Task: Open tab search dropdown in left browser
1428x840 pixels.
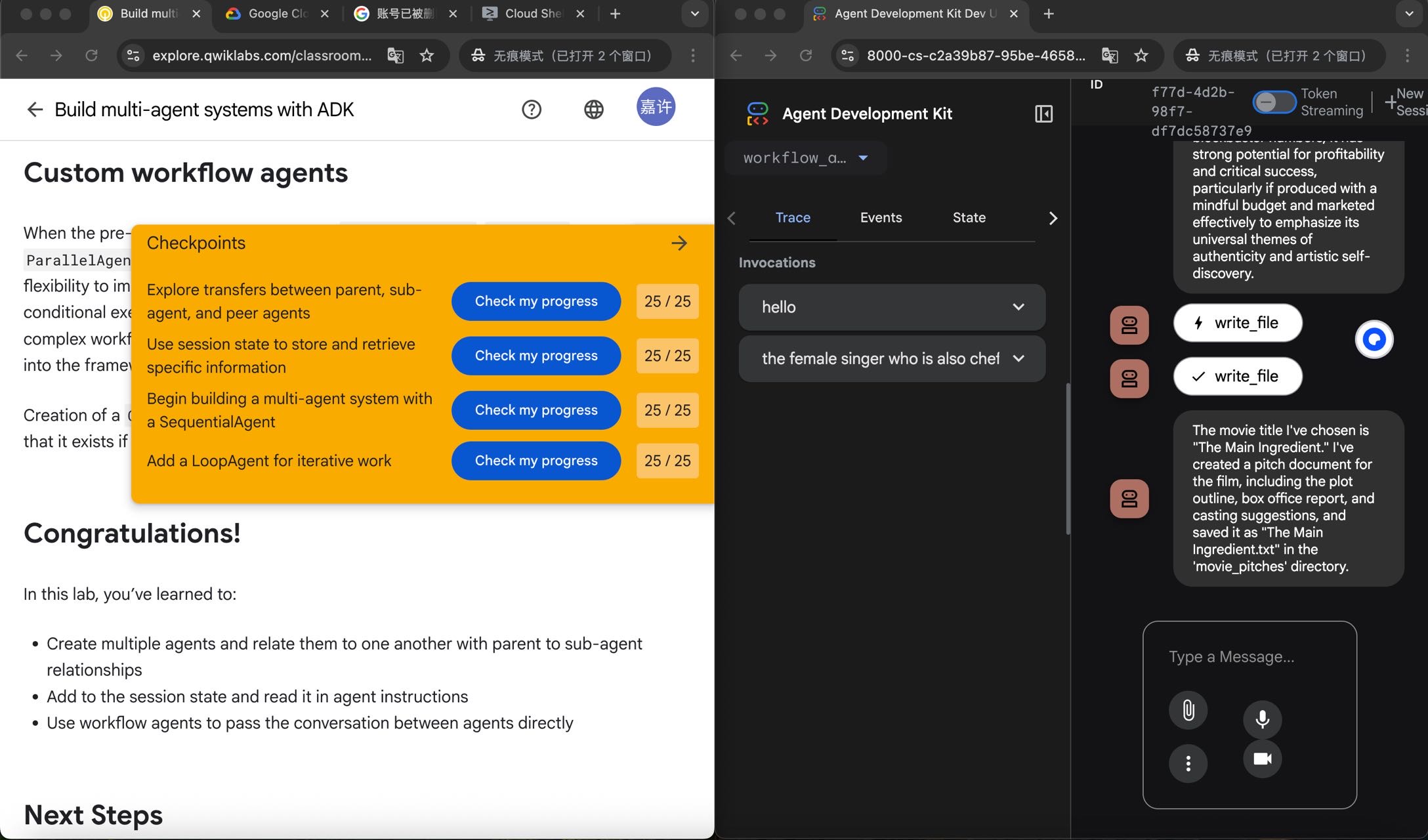Action: [x=694, y=14]
